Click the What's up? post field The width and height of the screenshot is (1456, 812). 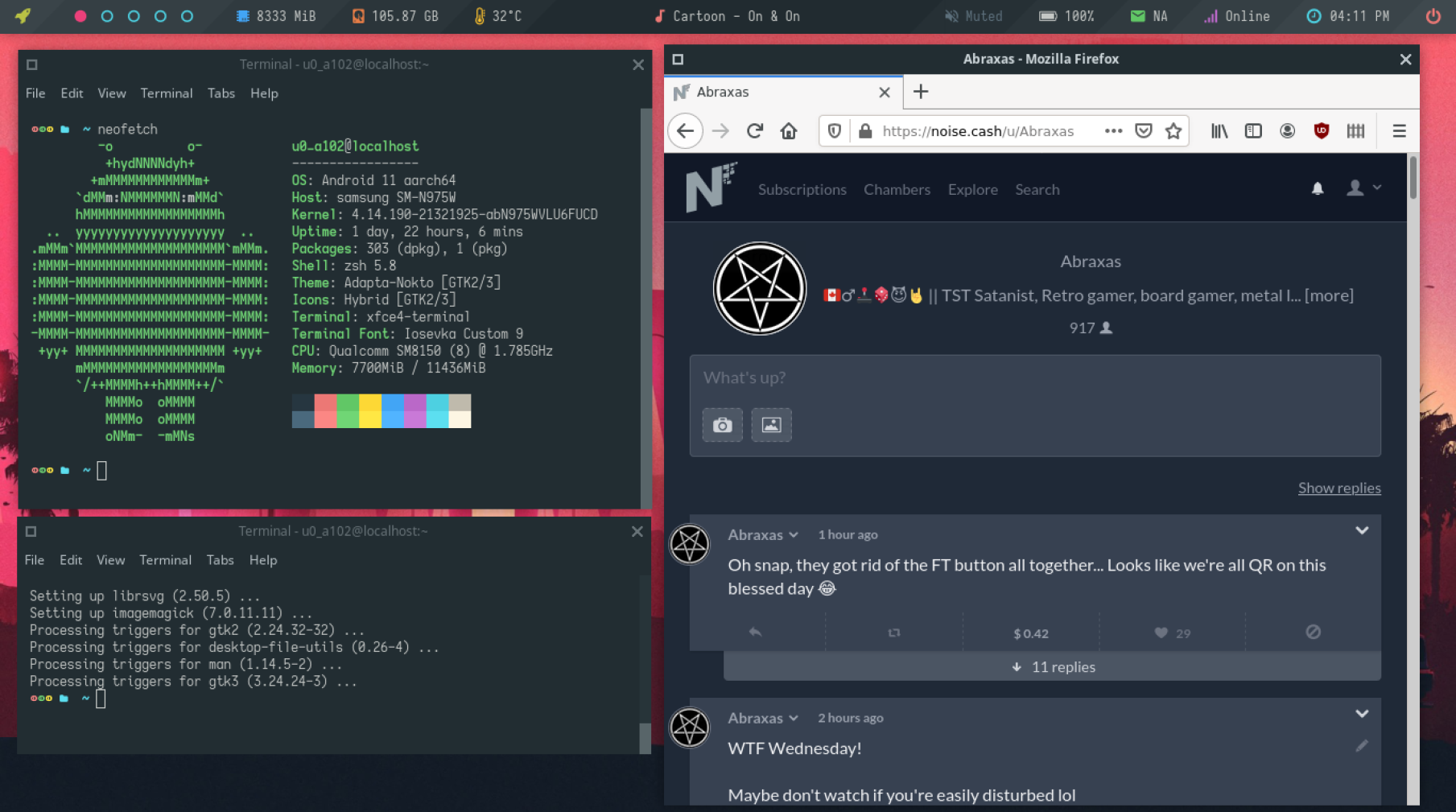coord(1035,378)
